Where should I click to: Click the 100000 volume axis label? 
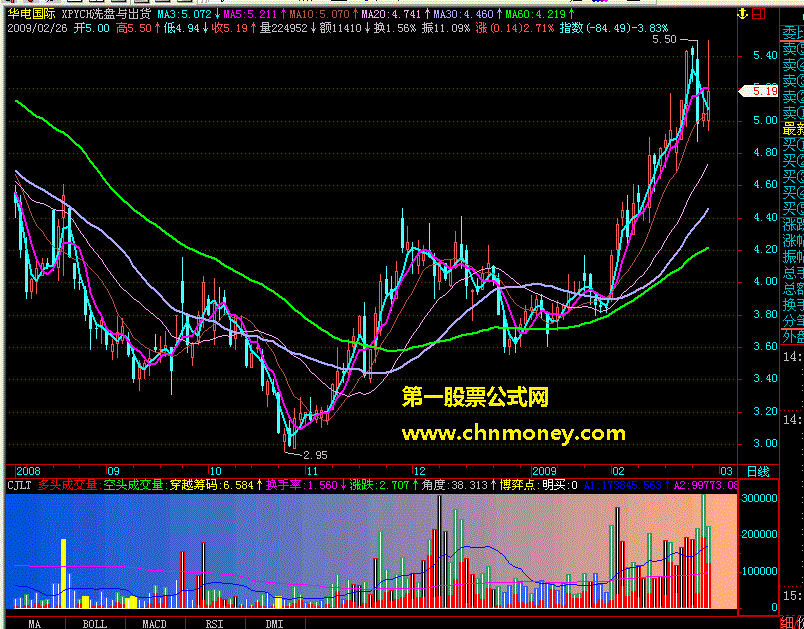[x=759, y=572]
